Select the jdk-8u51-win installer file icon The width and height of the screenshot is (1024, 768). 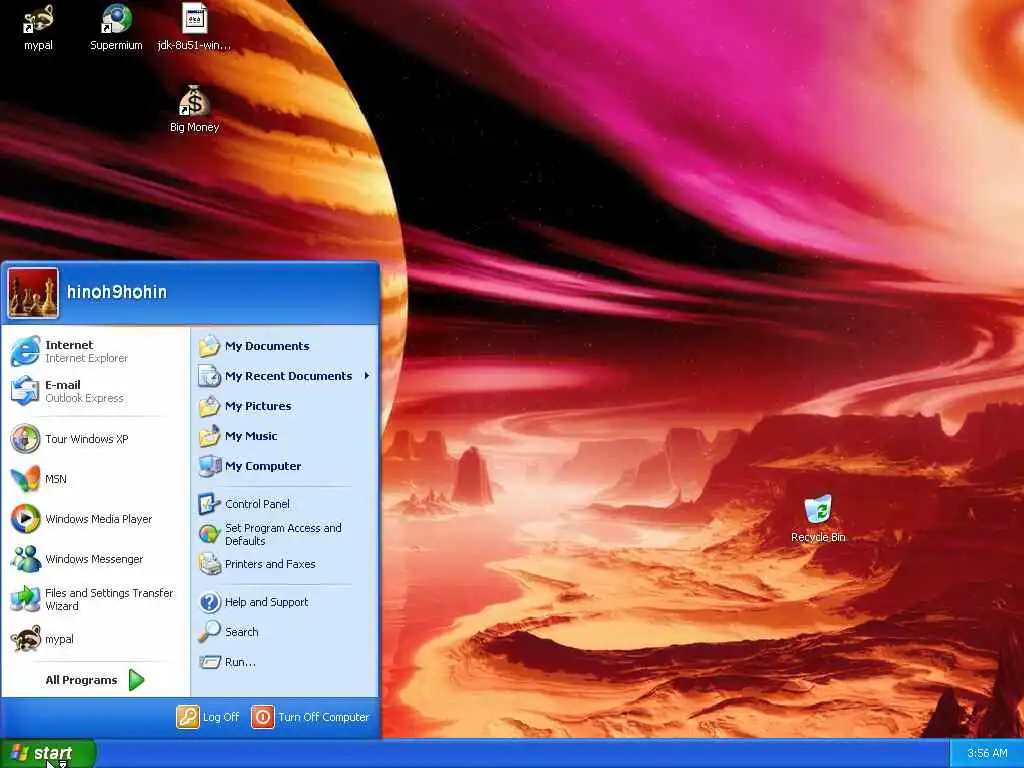(194, 19)
